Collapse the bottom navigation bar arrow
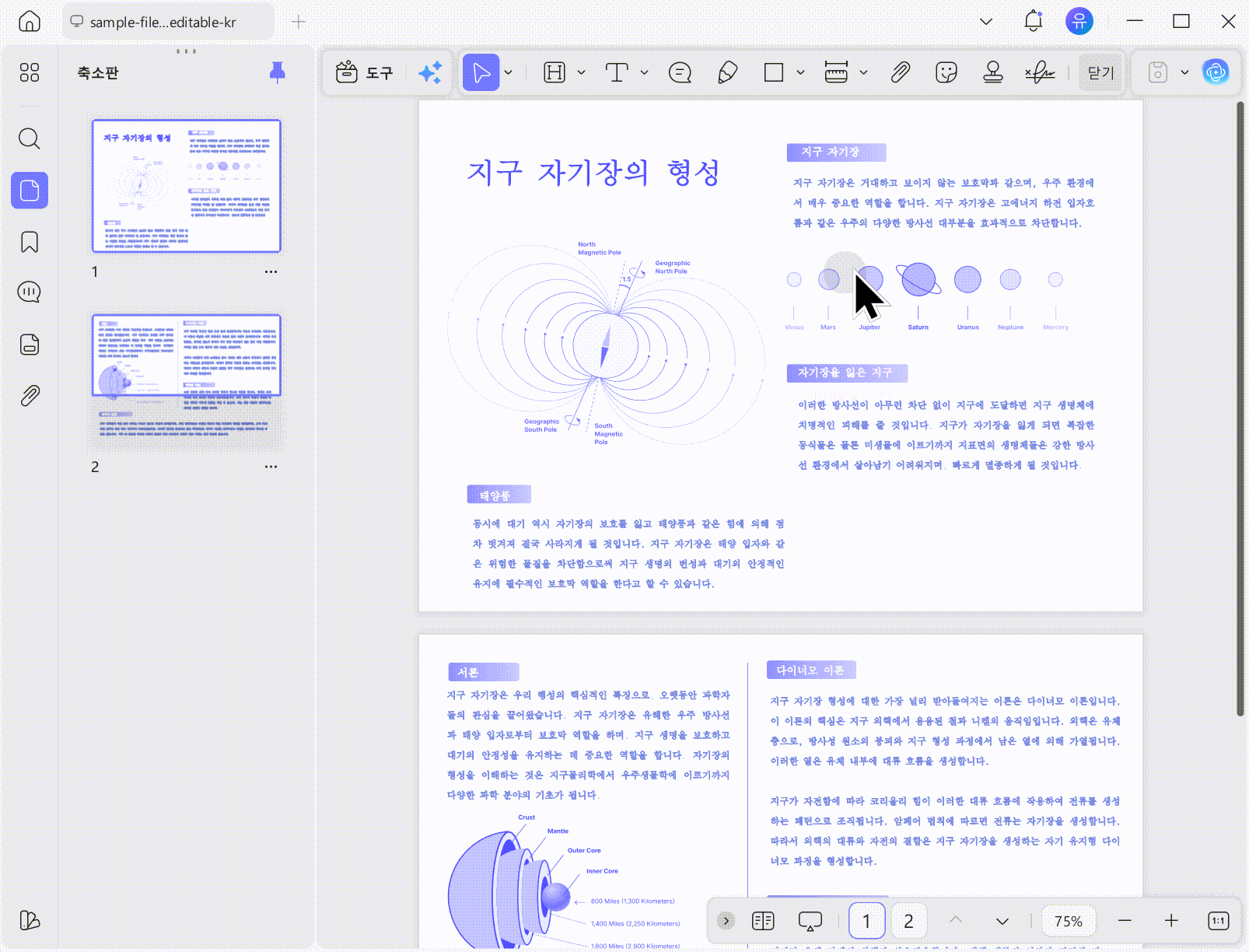Viewport: 1249px width, 952px height. [726, 921]
